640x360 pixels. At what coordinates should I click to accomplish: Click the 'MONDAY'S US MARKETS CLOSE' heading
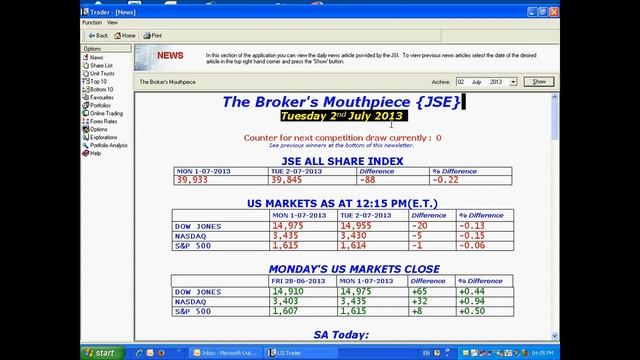[x=354, y=269]
